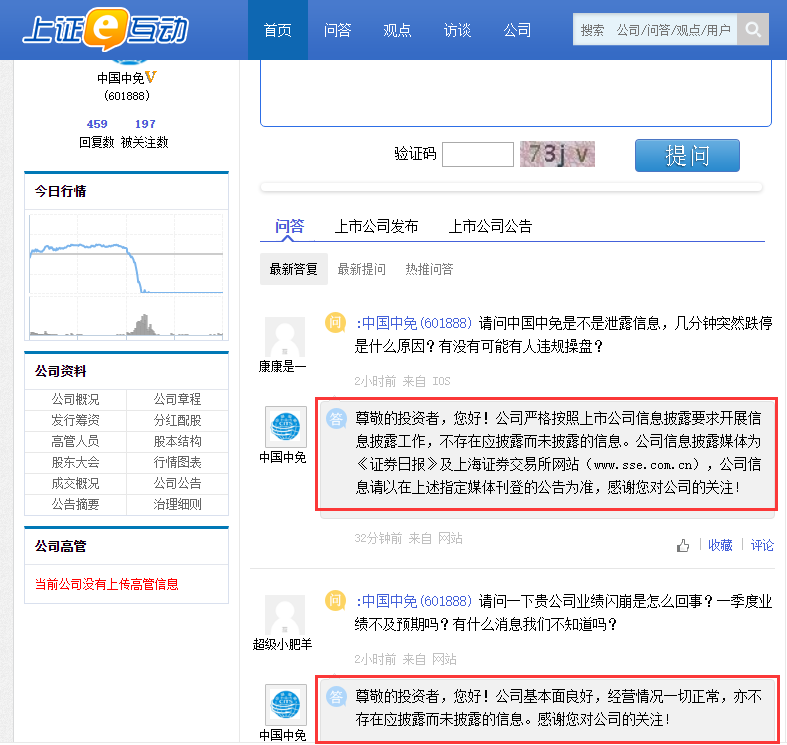787x745 pixels.
Task: Select the 最新提问 filter tab
Action: [x=361, y=269]
